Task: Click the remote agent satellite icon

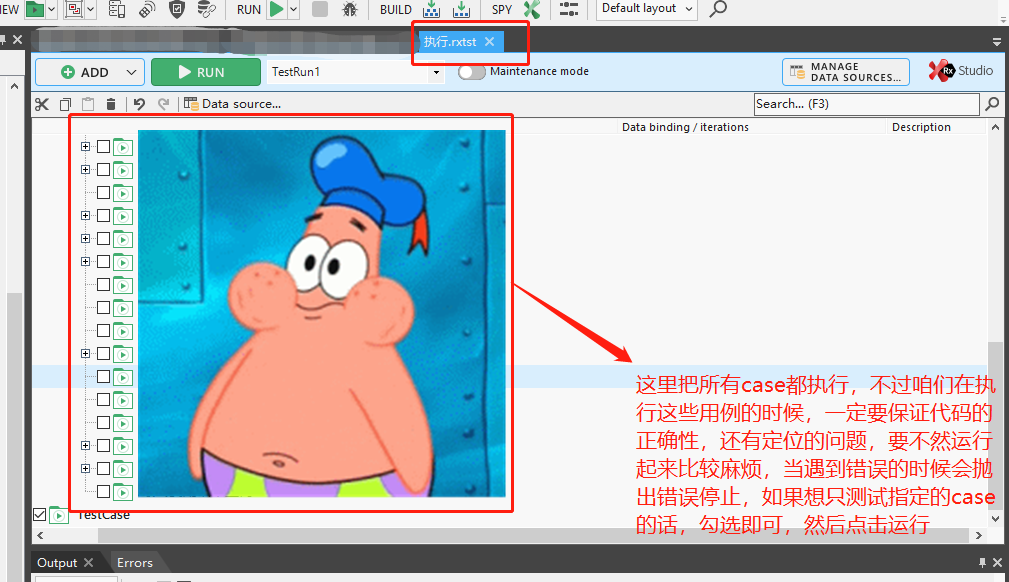Action: [147, 9]
